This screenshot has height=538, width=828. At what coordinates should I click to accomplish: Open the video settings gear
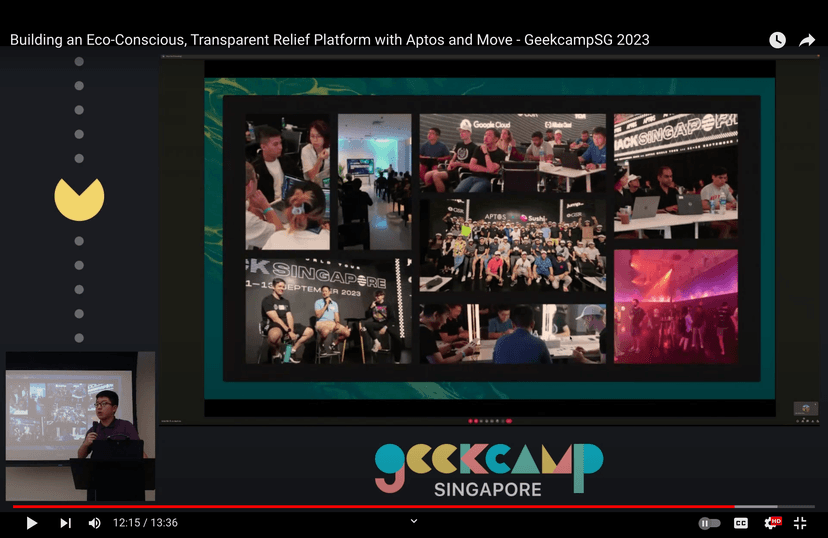771,523
